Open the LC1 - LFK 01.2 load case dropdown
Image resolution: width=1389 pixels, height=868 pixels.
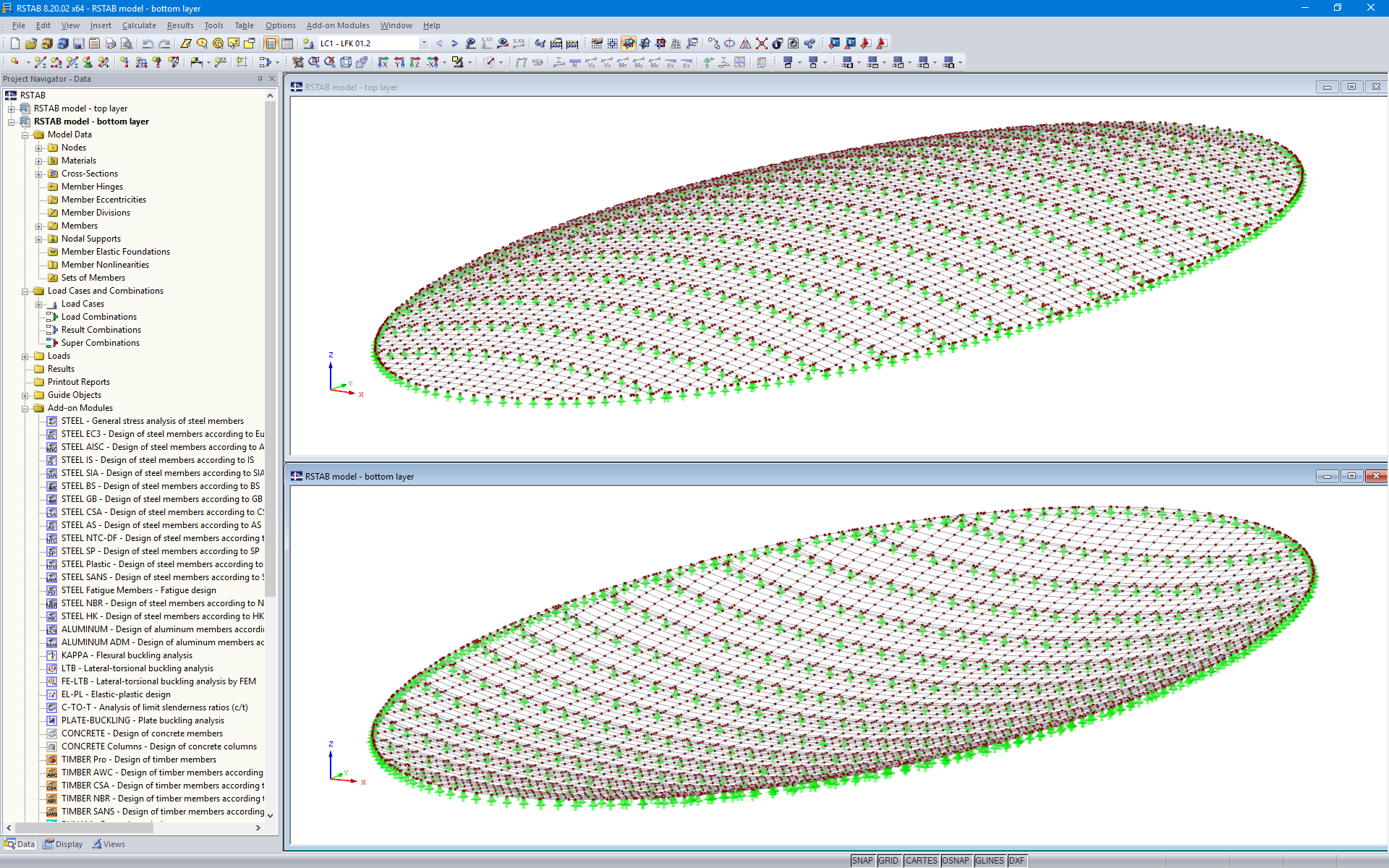424,43
